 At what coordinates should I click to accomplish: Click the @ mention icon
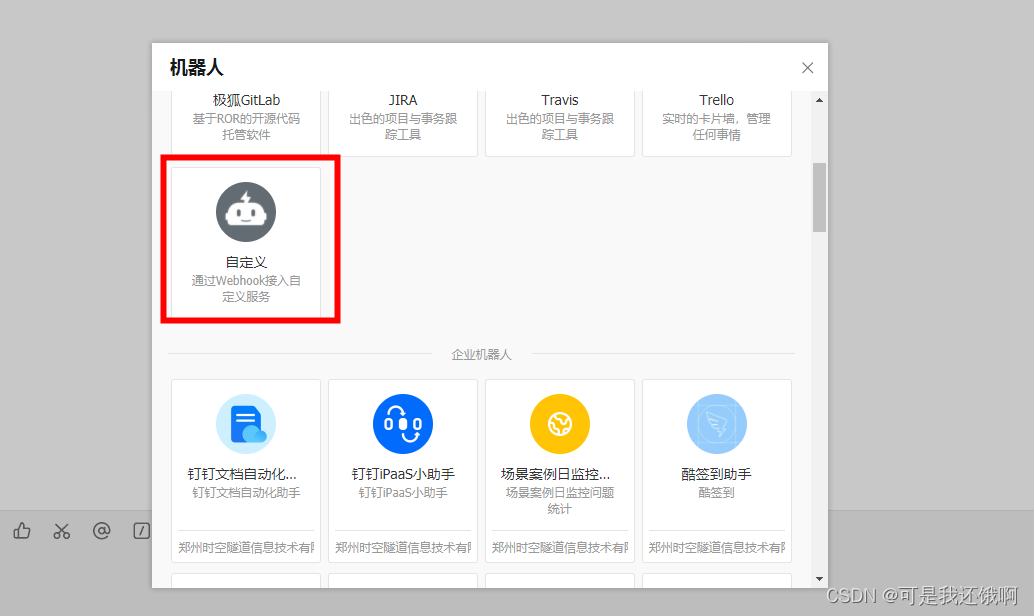tap(102, 530)
